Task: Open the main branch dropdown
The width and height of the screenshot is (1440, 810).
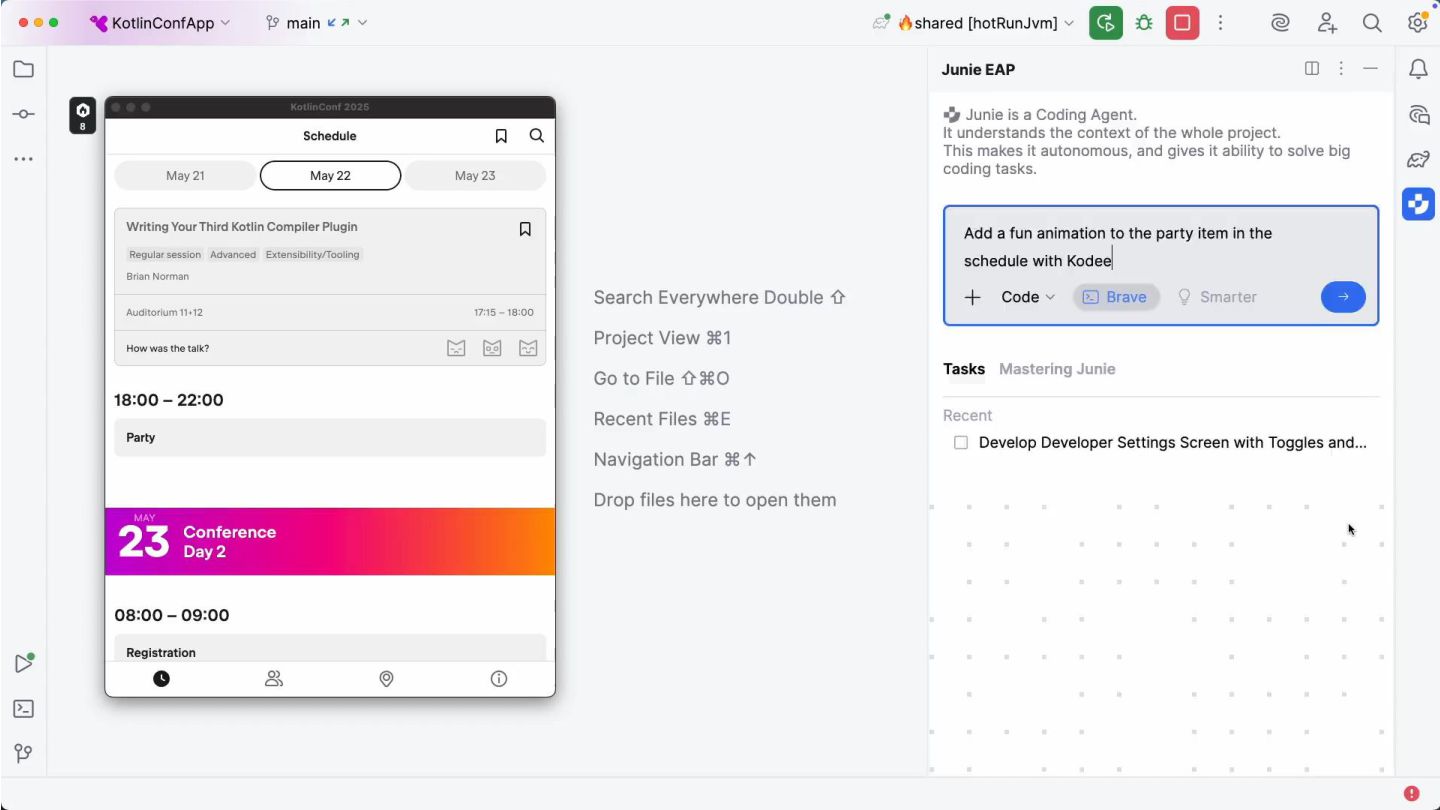Action: coord(315,23)
